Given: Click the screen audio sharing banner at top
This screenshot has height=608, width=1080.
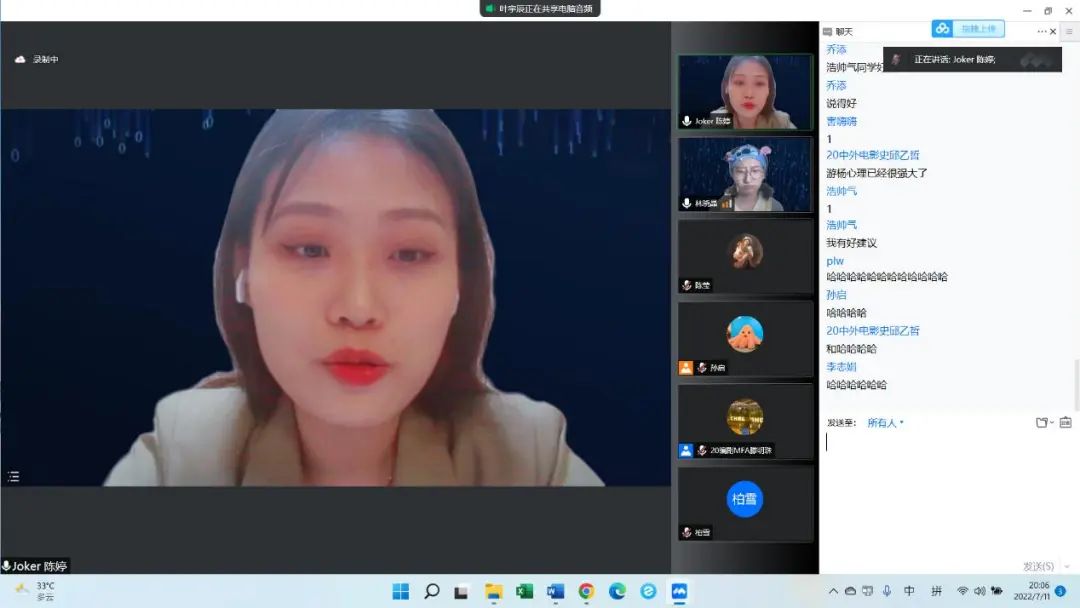Looking at the screenshot, I should click(x=540, y=8).
